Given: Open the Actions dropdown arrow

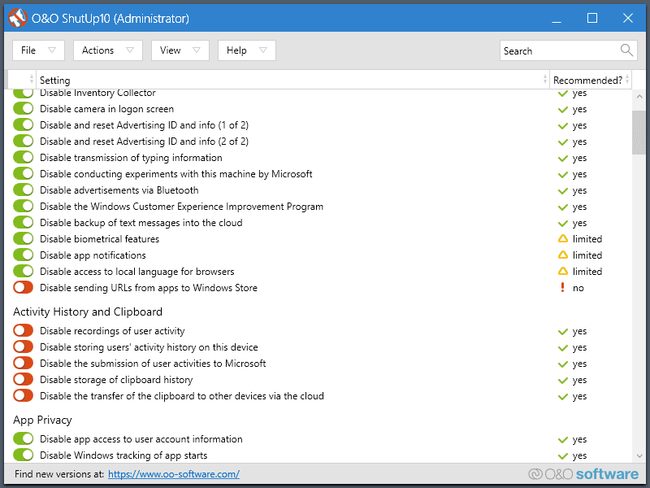Looking at the screenshot, I should point(130,50).
